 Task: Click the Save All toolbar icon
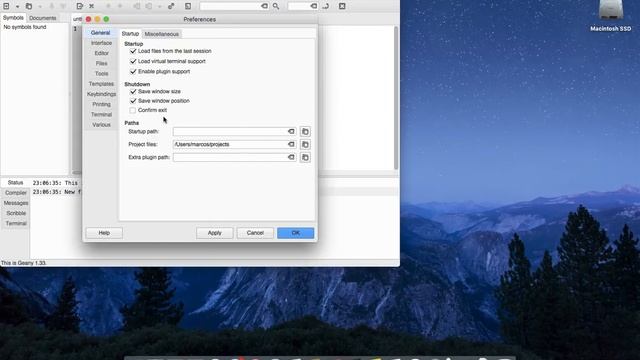coord(63,6)
